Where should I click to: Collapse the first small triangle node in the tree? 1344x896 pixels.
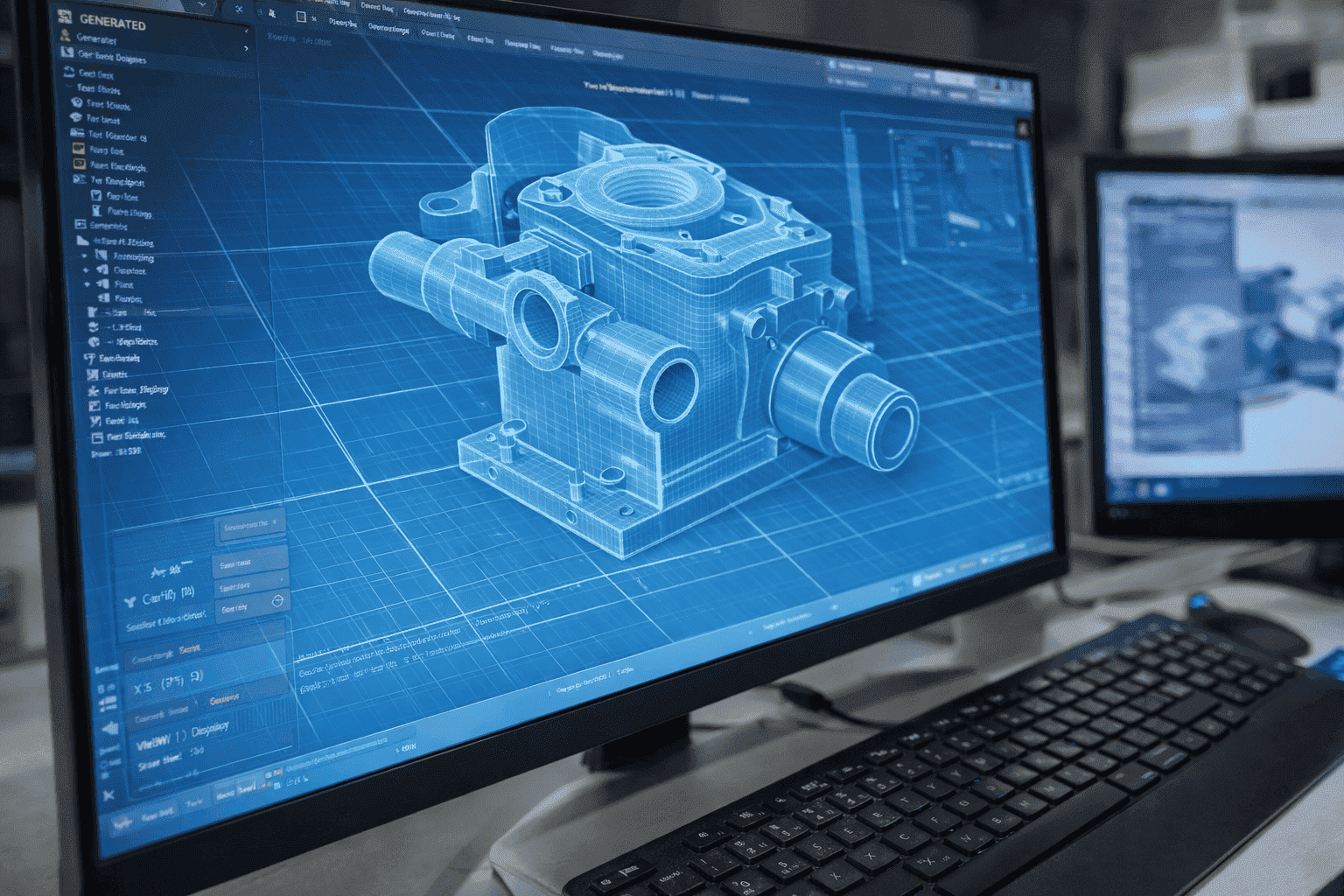(84, 255)
